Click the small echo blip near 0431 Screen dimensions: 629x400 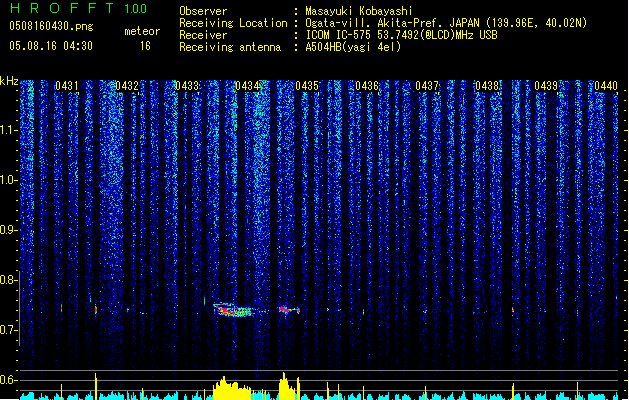pyautogui.click(x=61, y=308)
